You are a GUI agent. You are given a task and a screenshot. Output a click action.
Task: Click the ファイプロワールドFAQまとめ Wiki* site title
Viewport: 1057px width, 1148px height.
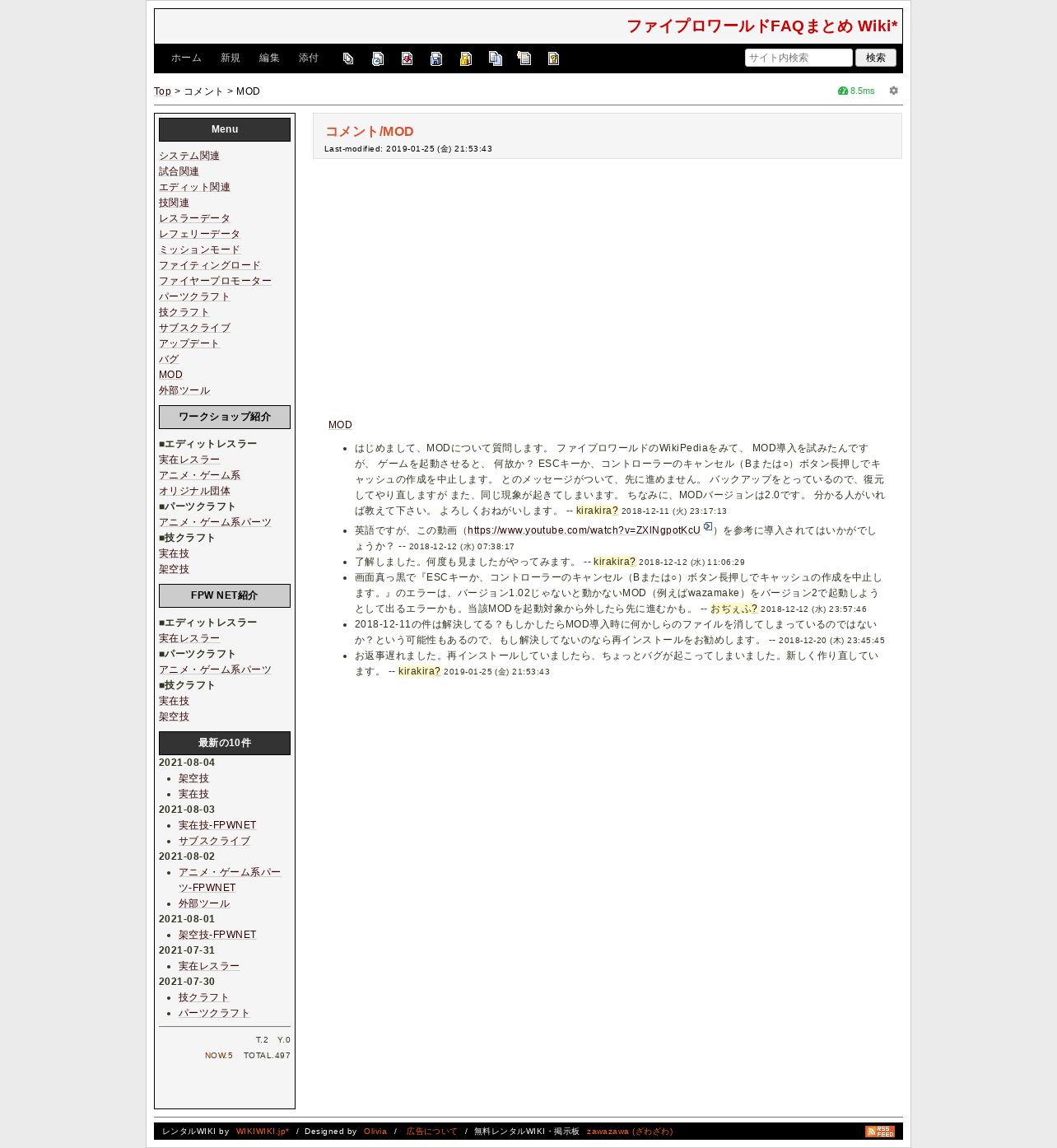(761, 26)
